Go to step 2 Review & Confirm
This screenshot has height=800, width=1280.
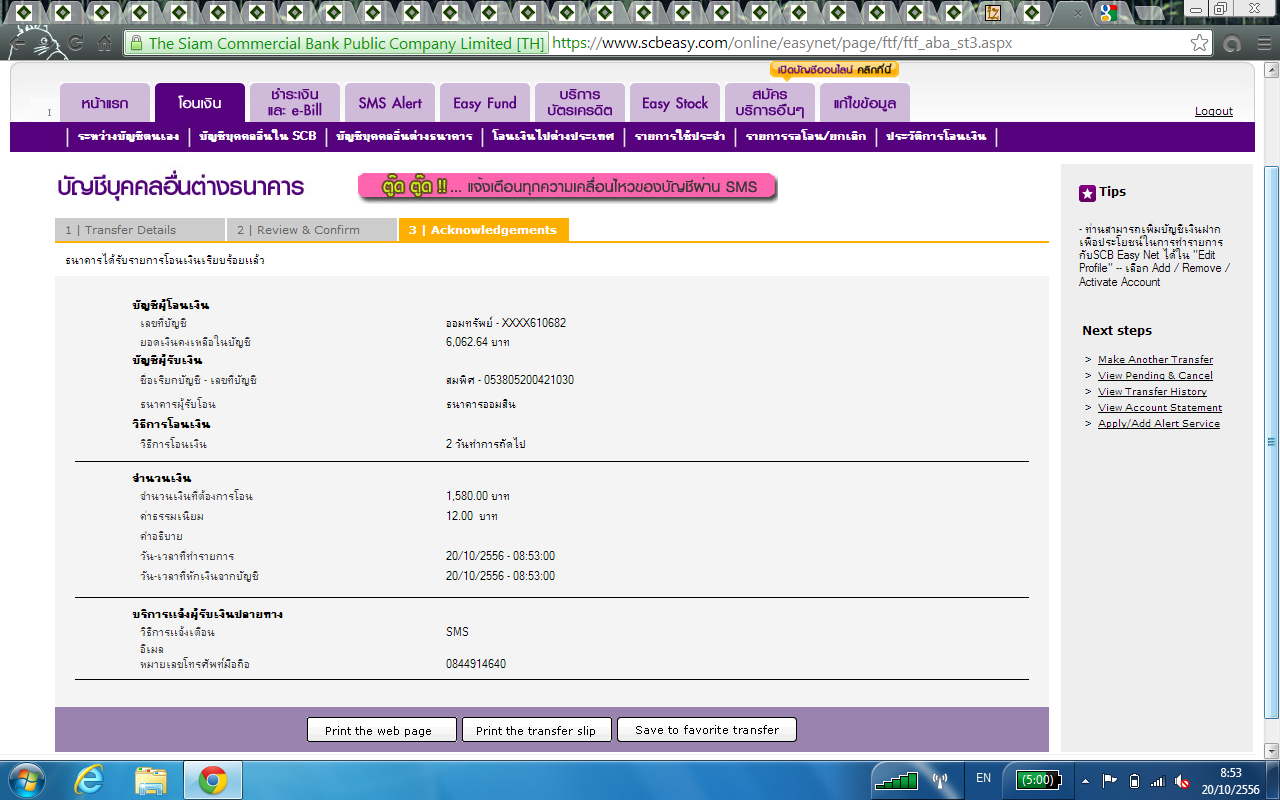[312, 230]
